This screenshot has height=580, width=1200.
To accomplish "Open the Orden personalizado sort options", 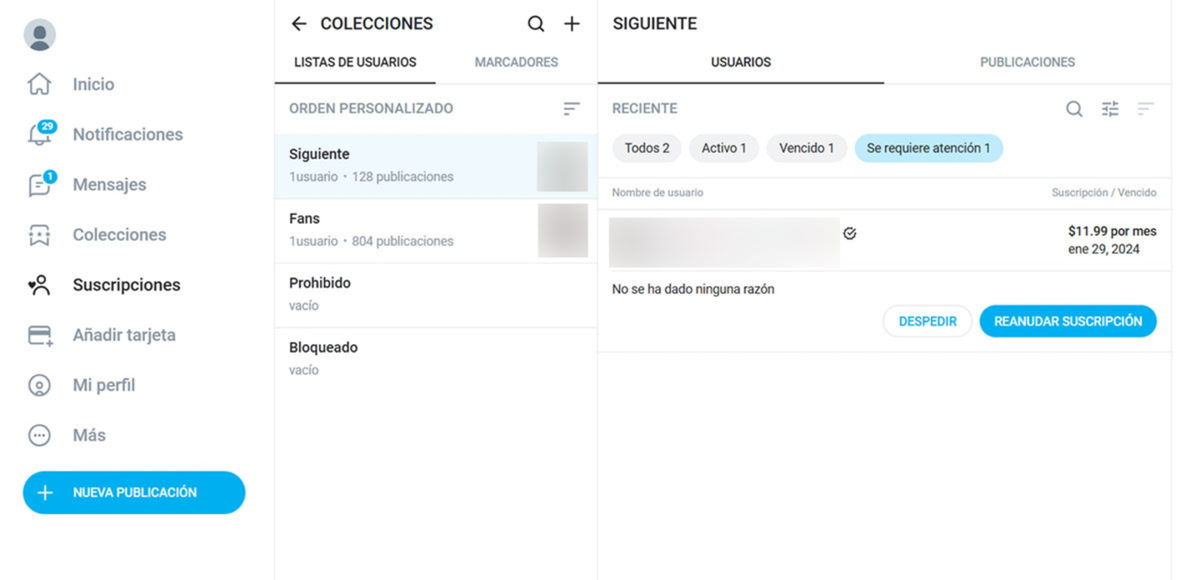I will [570, 109].
